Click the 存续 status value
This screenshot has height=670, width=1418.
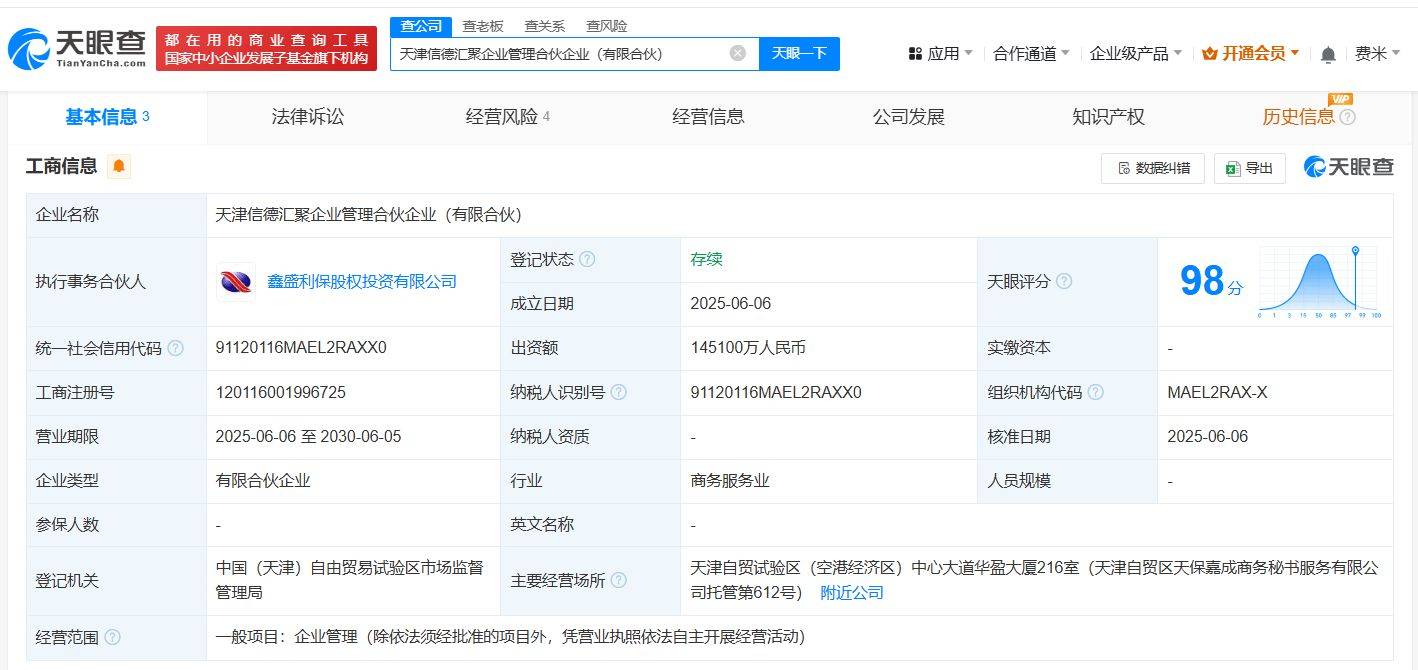tap(706, 259)
